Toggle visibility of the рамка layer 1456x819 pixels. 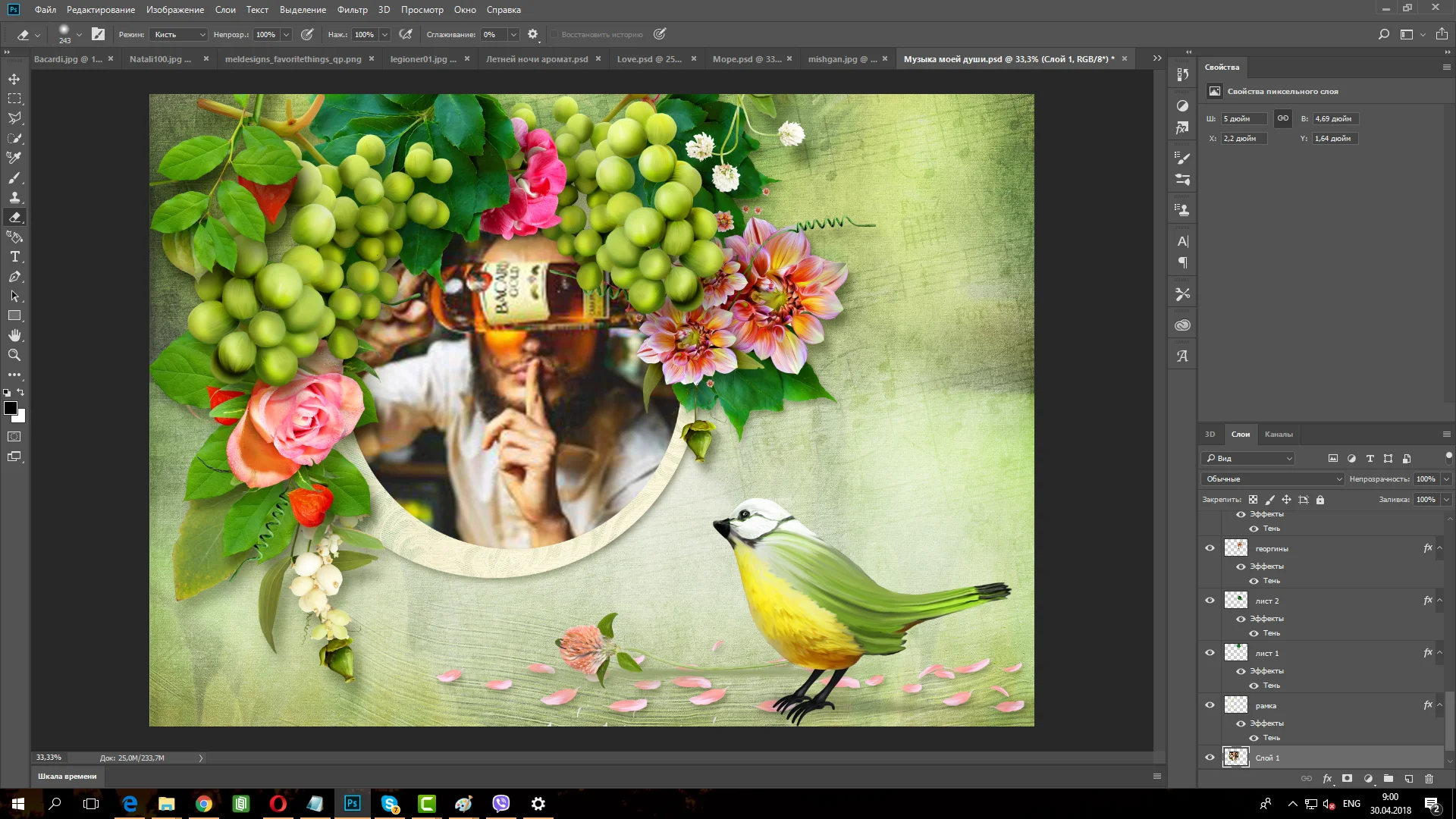pyautogui.click(x=1210, y=705)
